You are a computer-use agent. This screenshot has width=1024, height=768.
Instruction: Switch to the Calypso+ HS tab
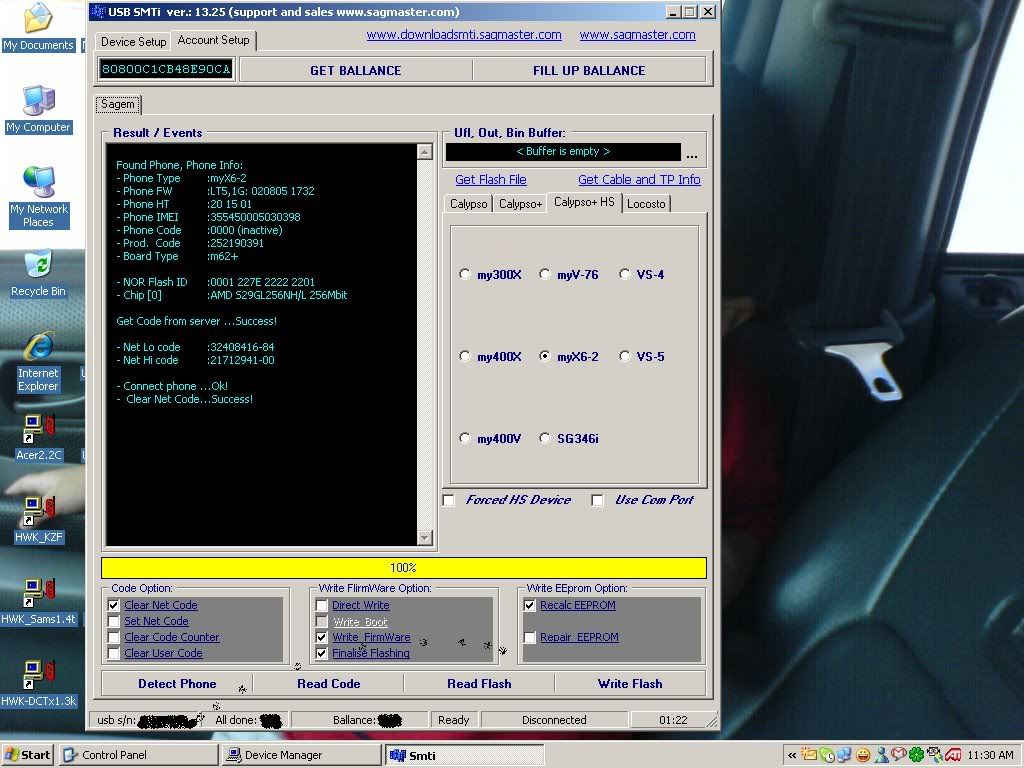click(x=584, y=202)
